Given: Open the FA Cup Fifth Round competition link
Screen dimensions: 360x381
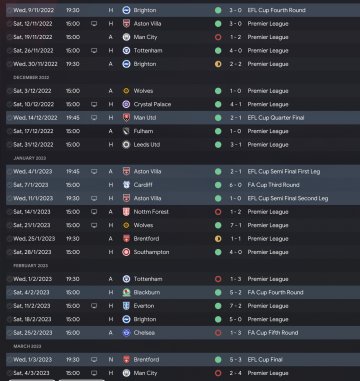Looking at the screenshot, I should click(x=273, y=333).
